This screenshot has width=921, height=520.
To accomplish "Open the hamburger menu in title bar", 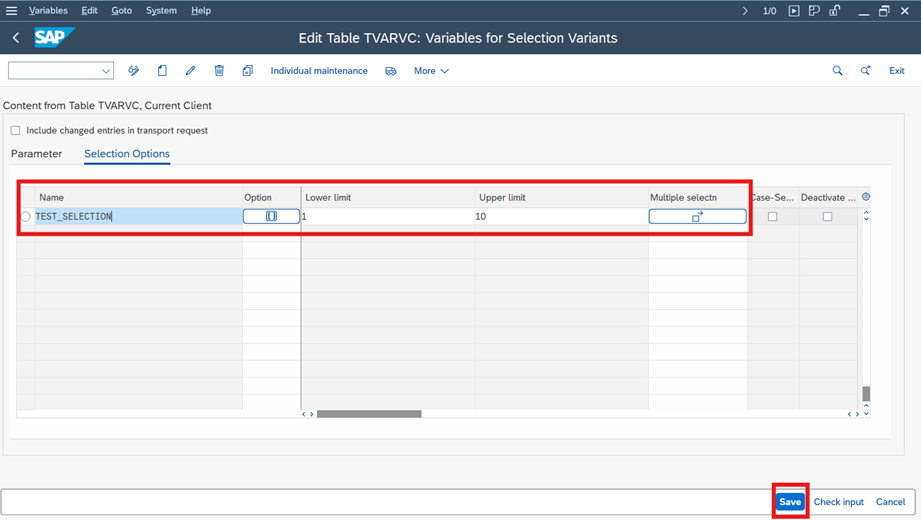I will coord(12,11).
